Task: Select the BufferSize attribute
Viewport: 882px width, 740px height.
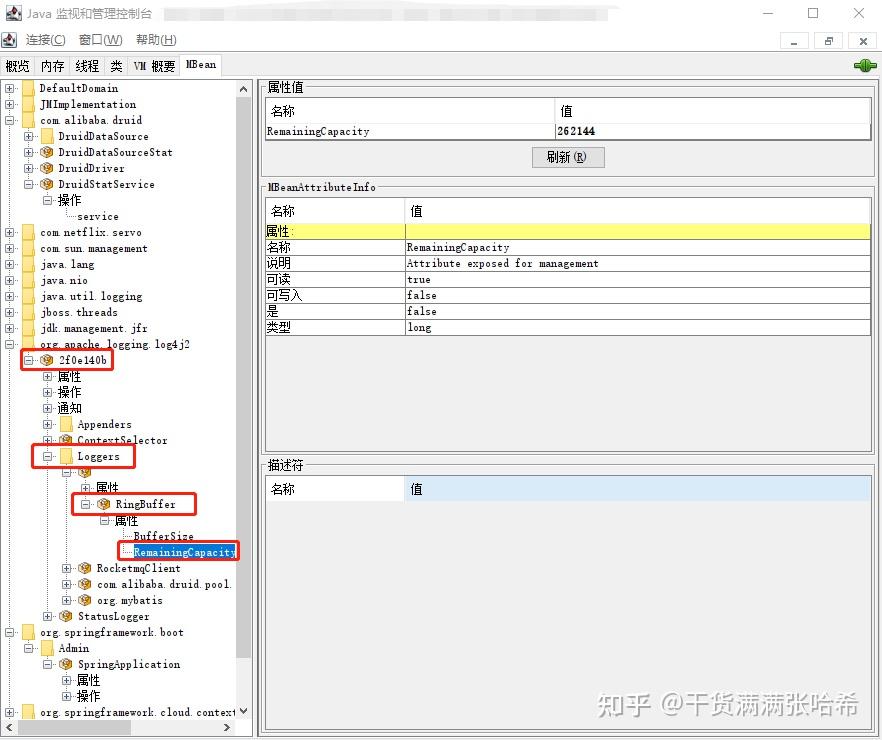Action: pos(163,536)
